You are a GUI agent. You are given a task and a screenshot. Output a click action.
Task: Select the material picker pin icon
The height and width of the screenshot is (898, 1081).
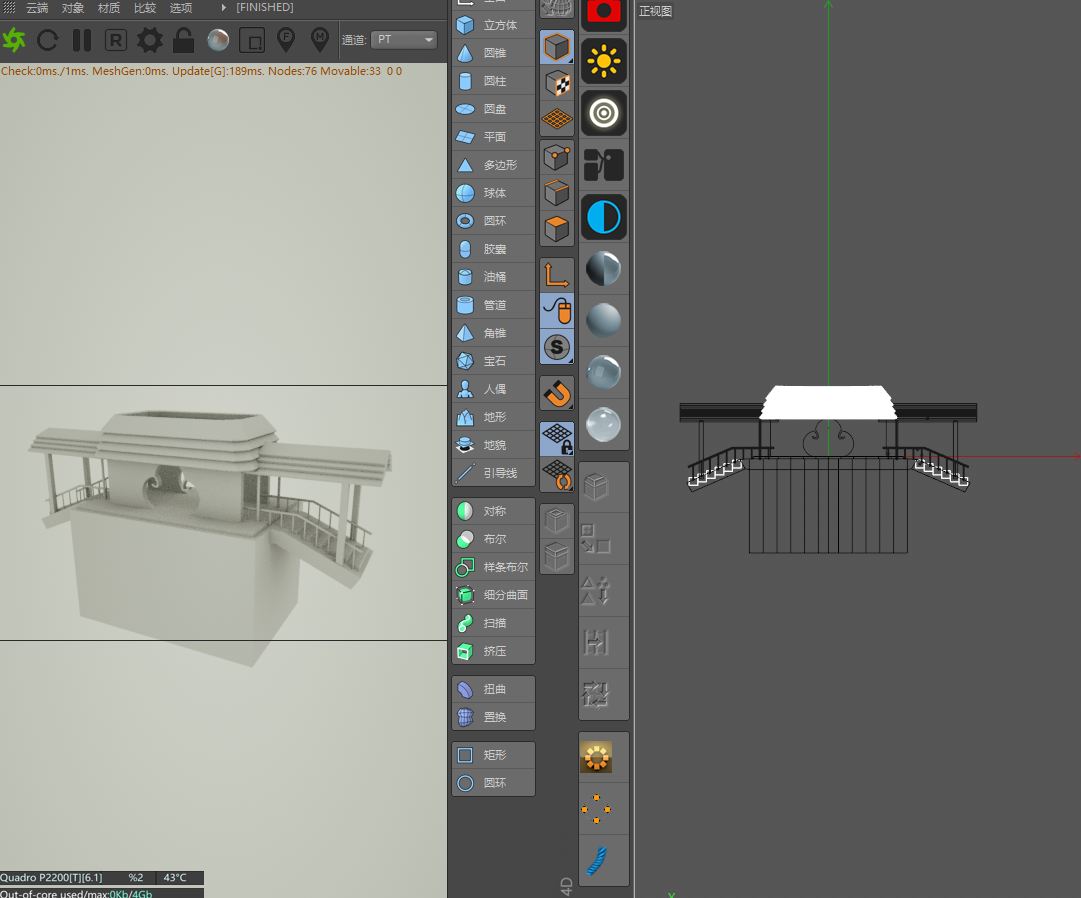tap(320, 40)
